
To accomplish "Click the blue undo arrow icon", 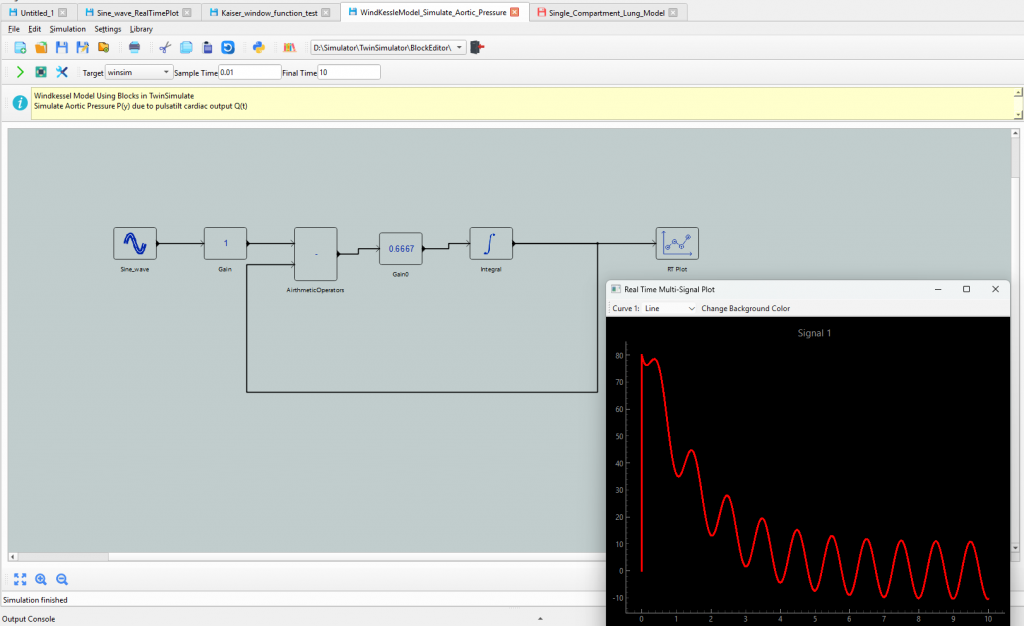I will coord(228,48).
